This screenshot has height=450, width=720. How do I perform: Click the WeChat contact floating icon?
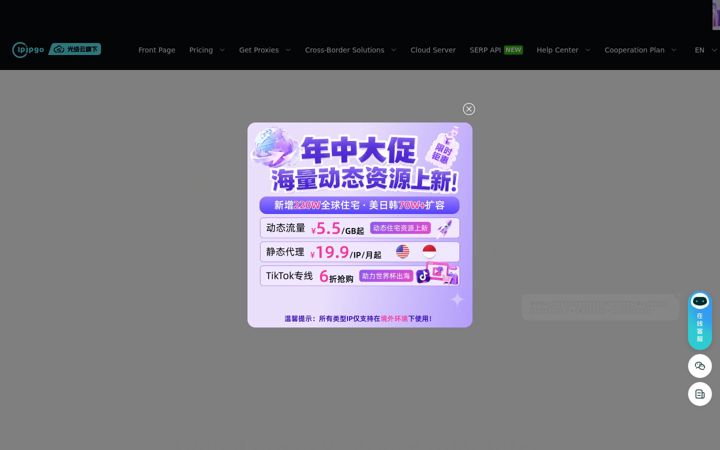(700, 366)
